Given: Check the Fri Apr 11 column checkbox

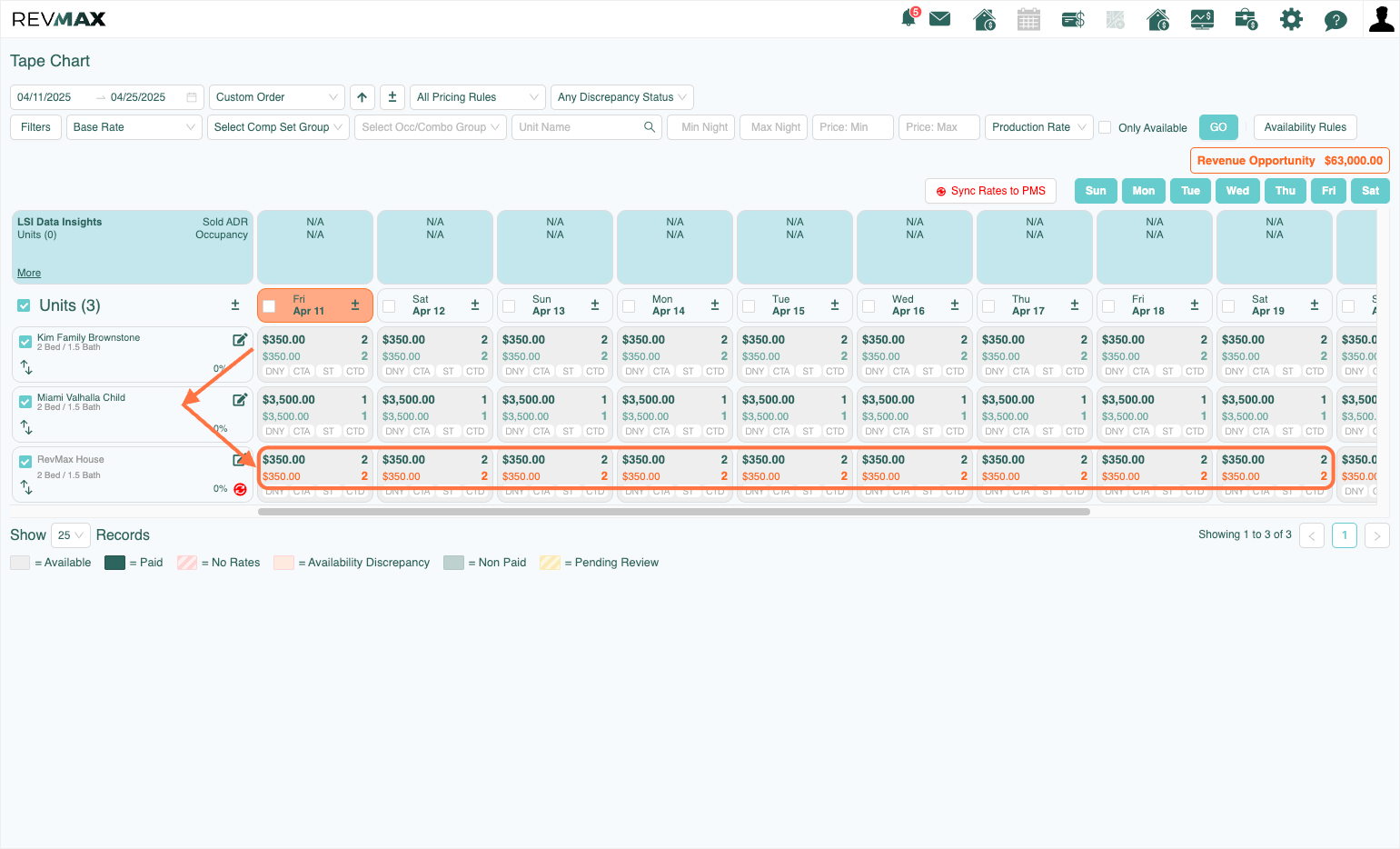Looking at the screenshot, I should 269,306.
